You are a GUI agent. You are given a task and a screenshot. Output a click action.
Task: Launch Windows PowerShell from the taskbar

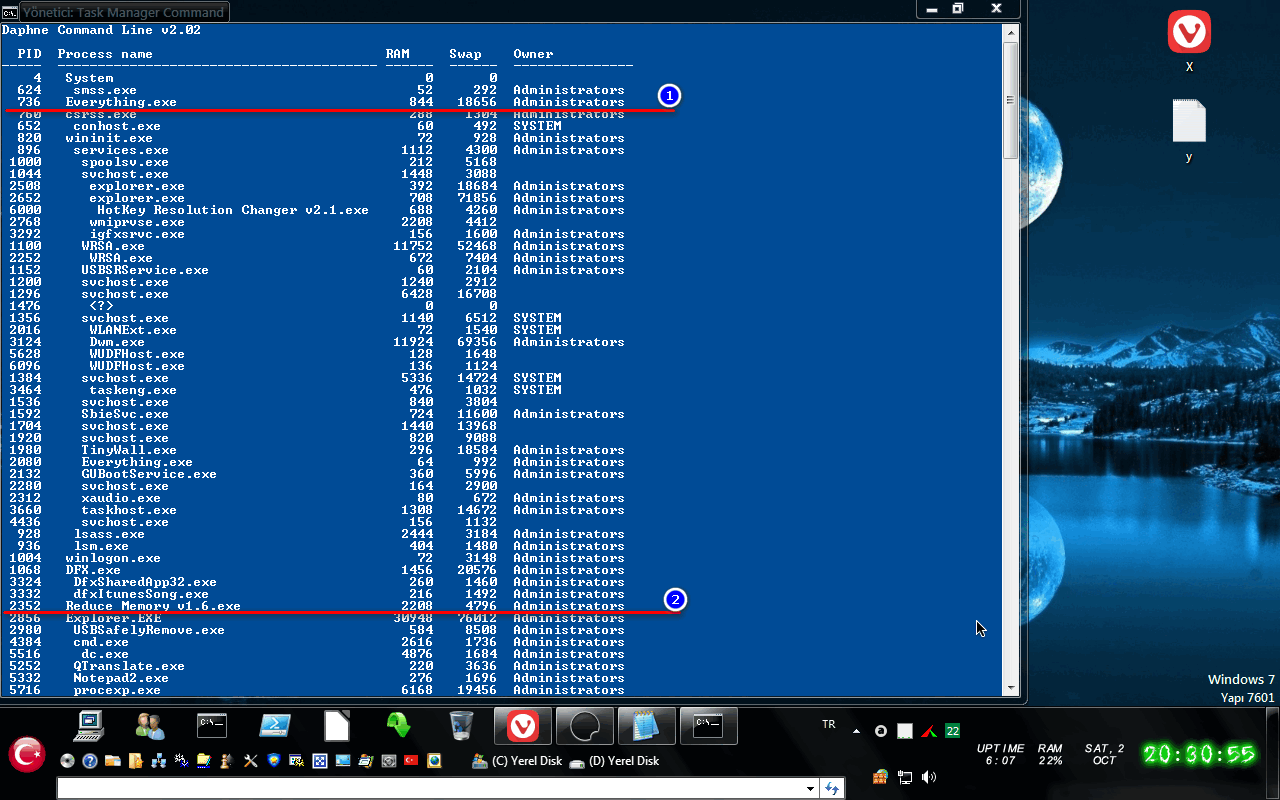pyautogui.click(x=275, y=725)
